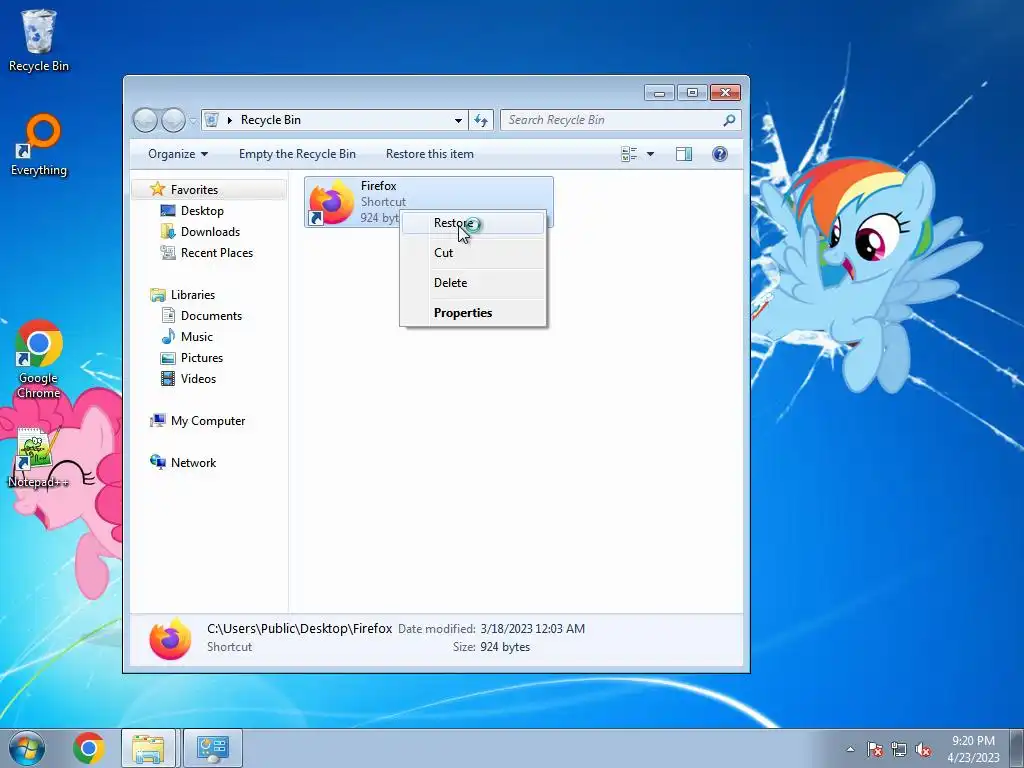Open the Organize dropdown menu
The image size is (1024, 768).
tap(178, 154)
